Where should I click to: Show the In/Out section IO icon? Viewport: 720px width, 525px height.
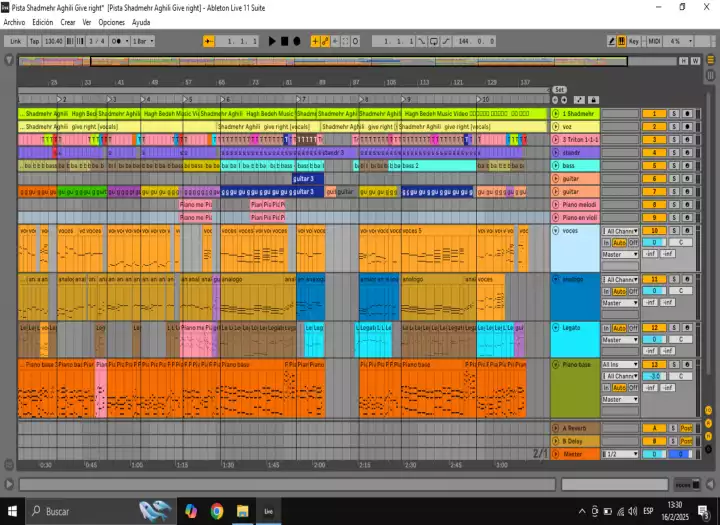tap(709, 410)
